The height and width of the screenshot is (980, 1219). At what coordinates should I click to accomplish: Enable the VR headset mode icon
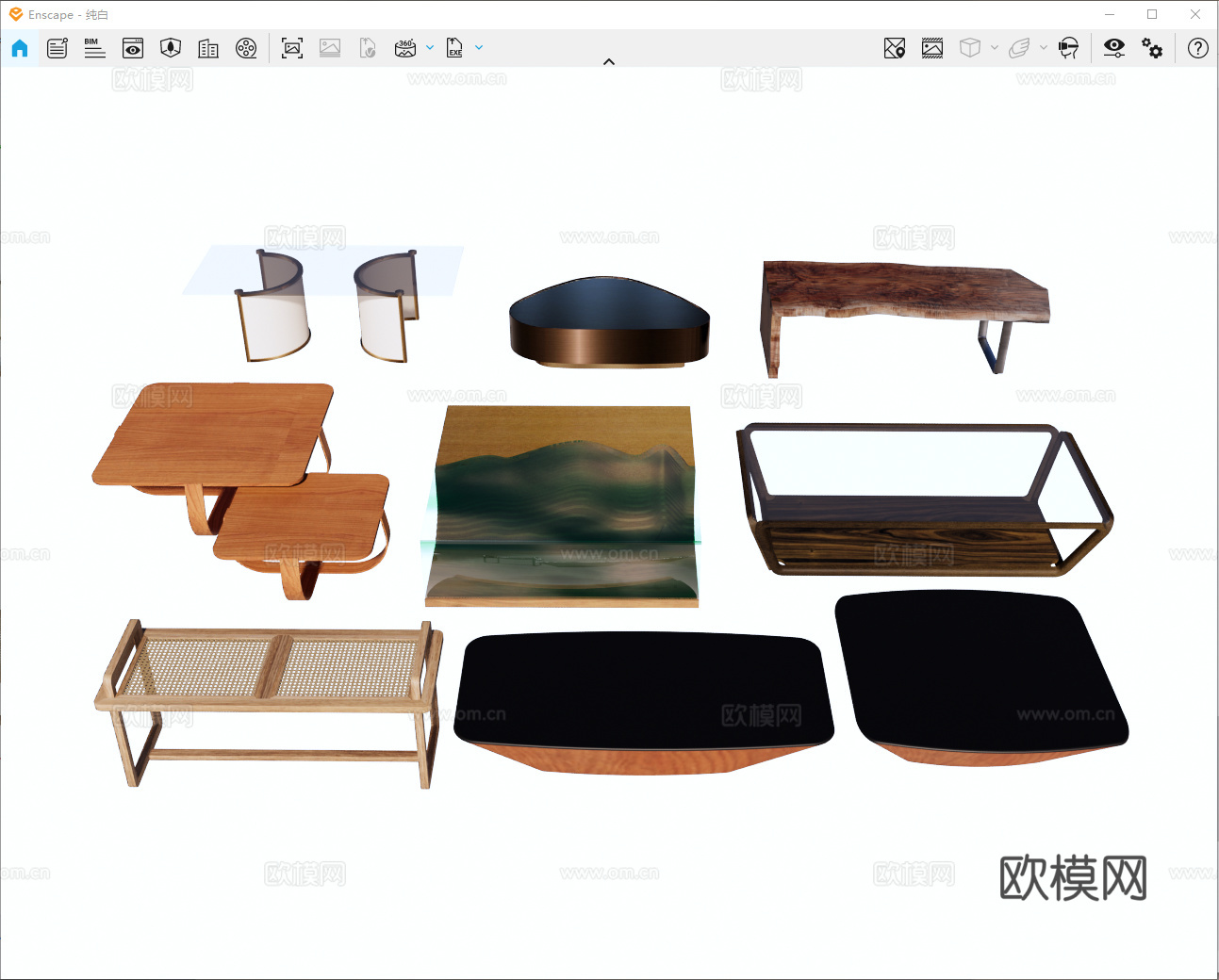coord(1068,48)
